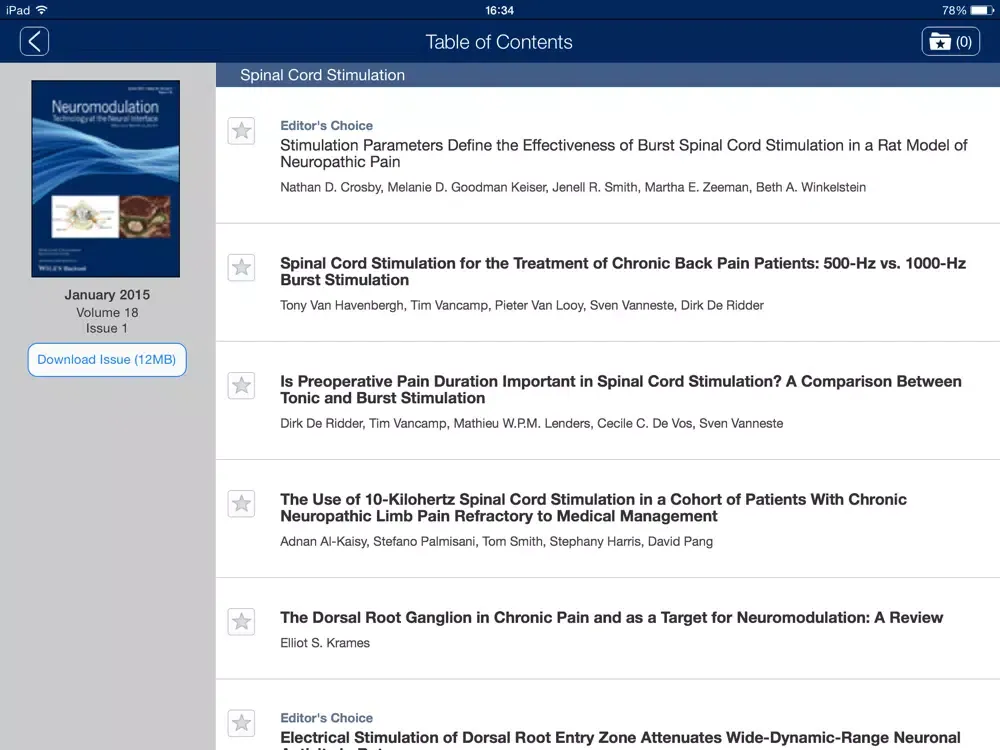1000x750 pixels.
Task: Click the star next to the Dorsal Root Ganglion review
Action: pyautogui.click(x=240, y=622)
